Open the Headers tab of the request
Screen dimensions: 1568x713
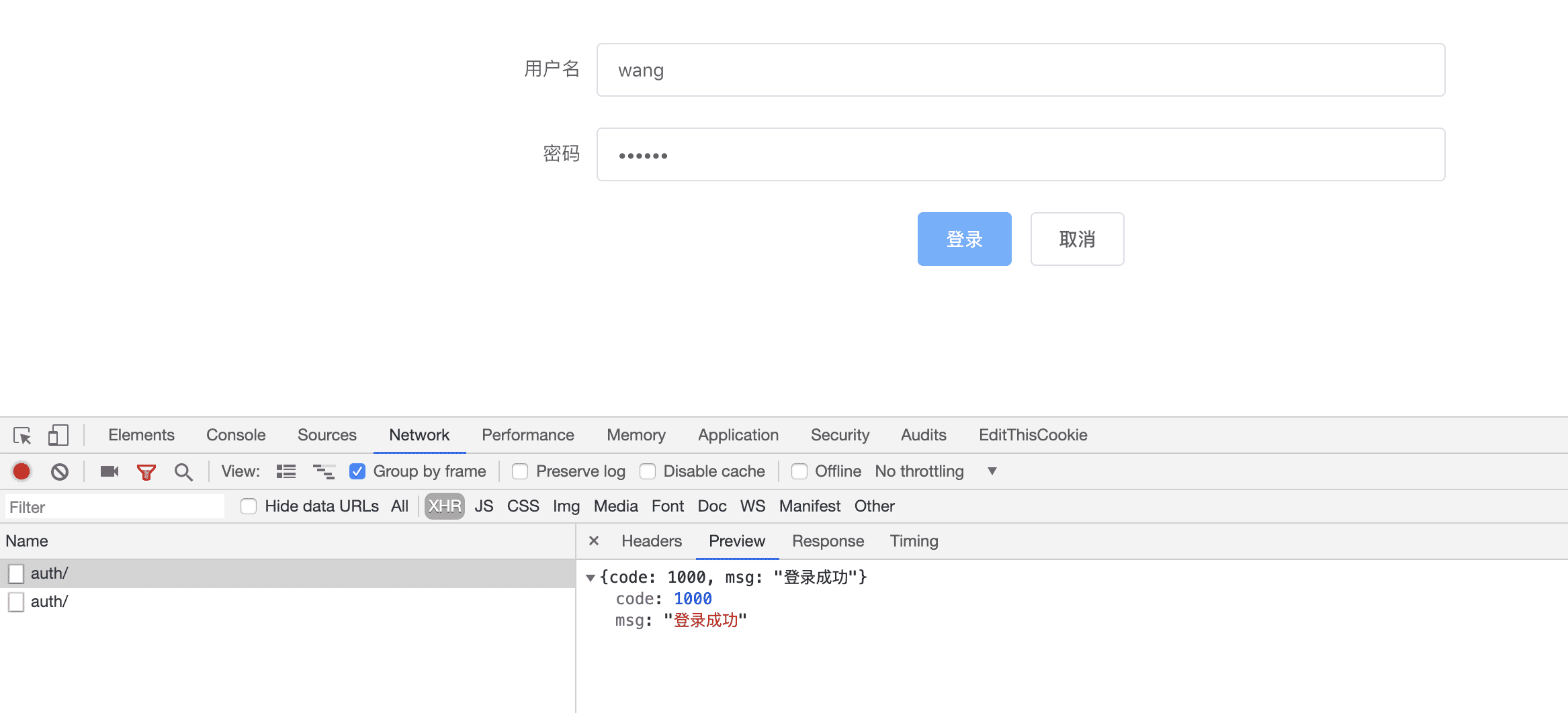pos(651,541)
